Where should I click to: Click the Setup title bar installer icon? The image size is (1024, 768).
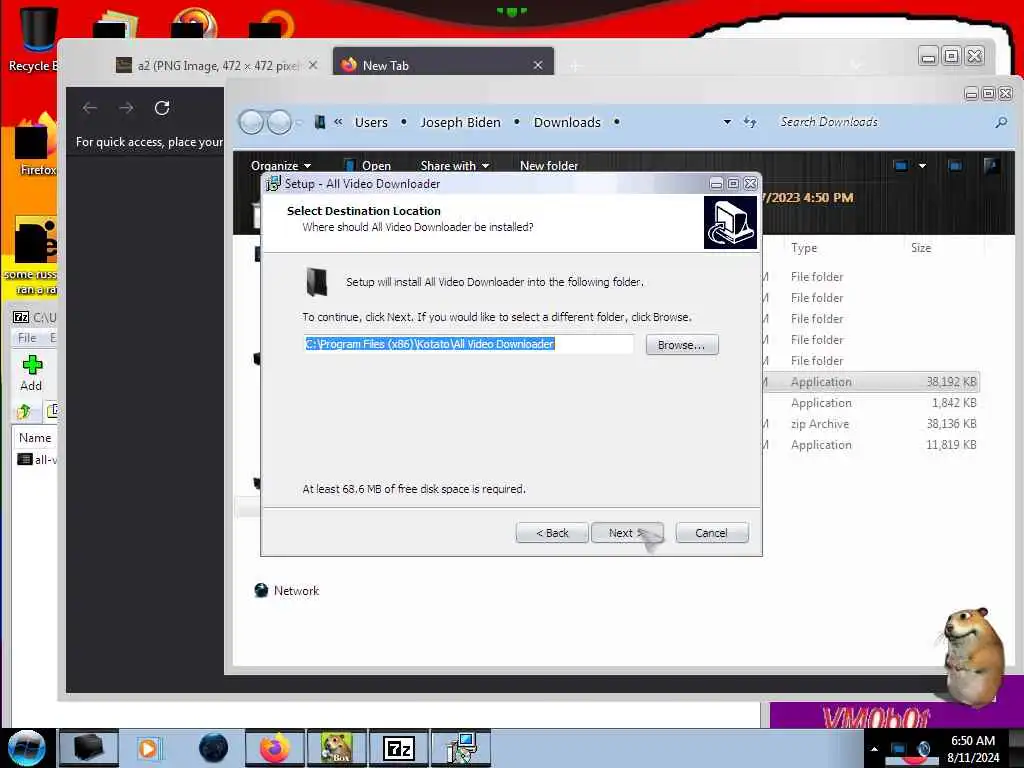tap(273, 184)
